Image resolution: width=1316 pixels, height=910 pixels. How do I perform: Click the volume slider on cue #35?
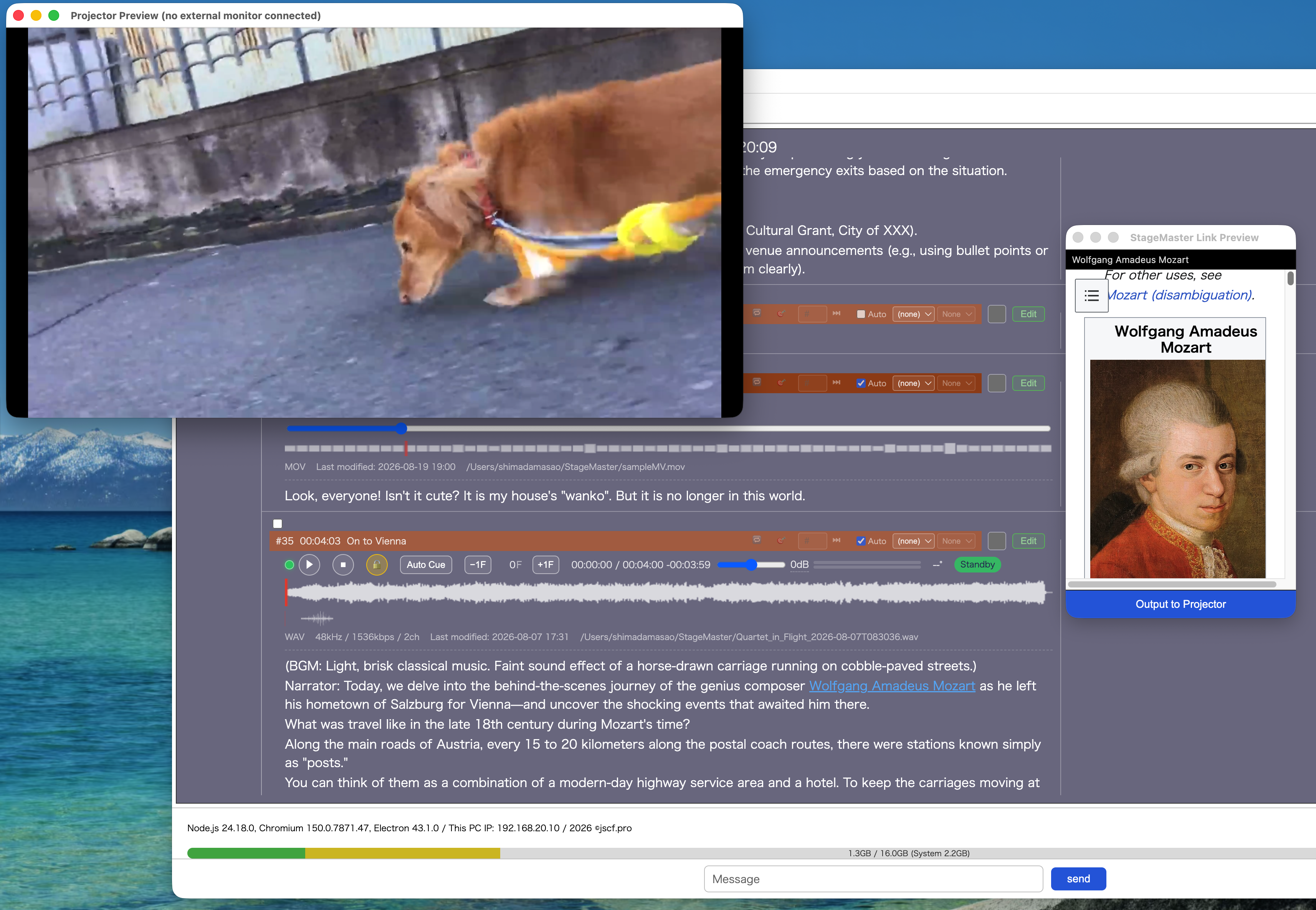(751, 564)
